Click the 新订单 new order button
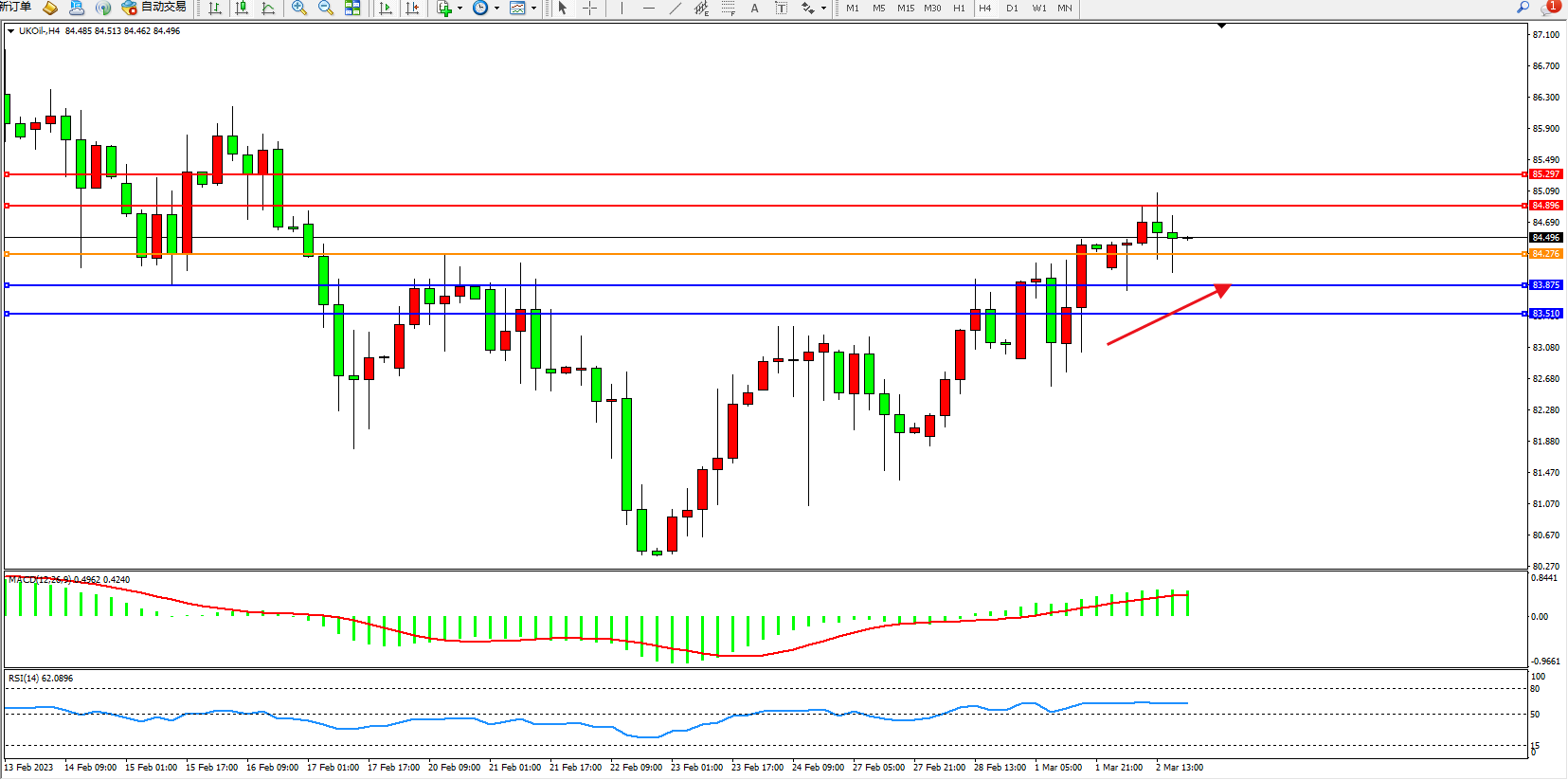Image resolution: width=1568 pixels, height=780 pixels. 15,8
